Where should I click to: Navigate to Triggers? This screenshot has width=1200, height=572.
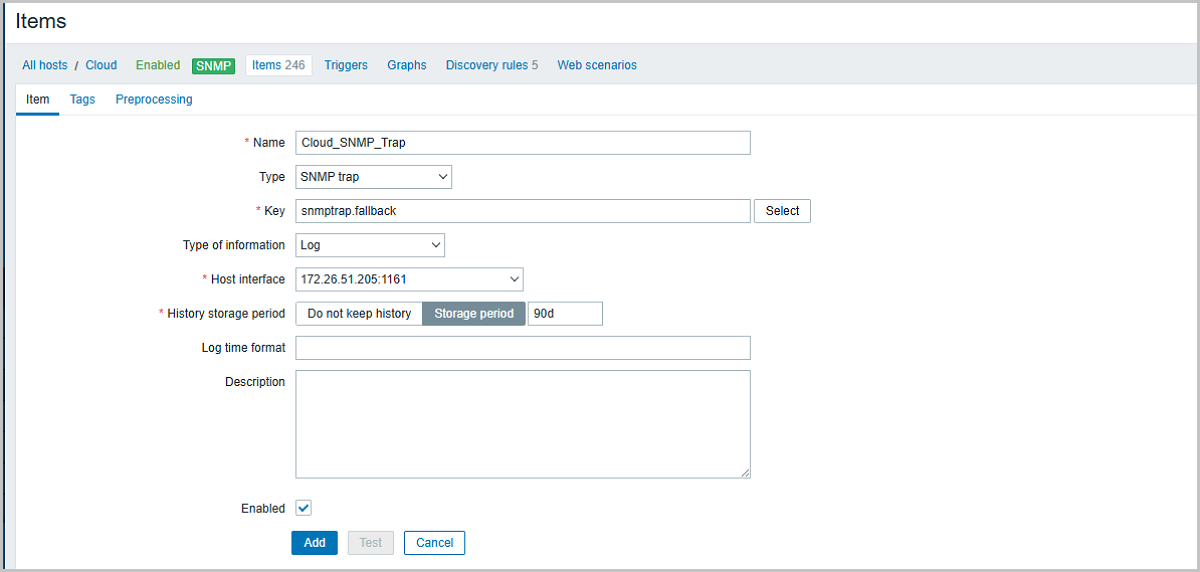pos(346,66)
